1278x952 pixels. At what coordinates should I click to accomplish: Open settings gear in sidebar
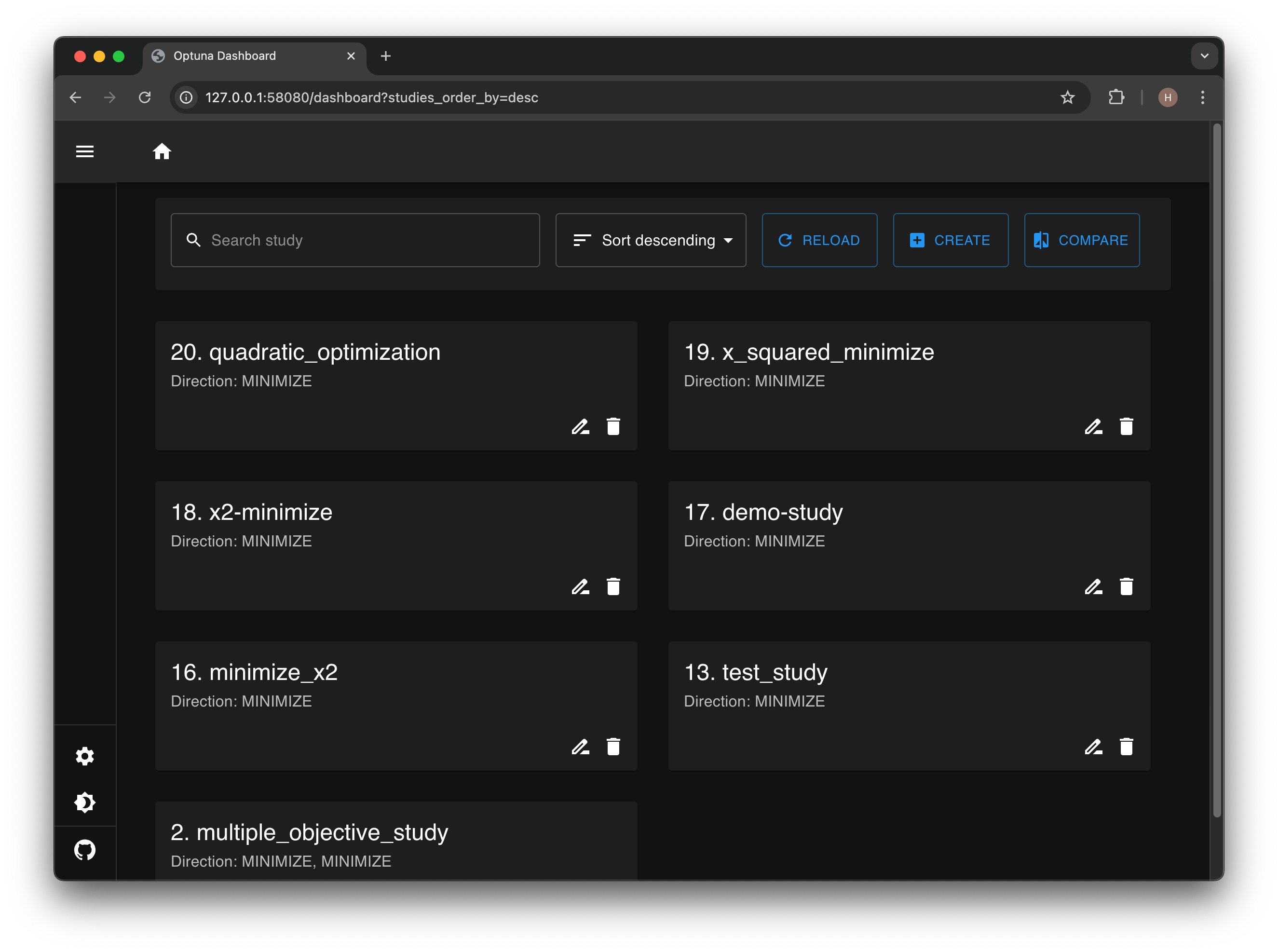pyautogui.click(x=85, y=756)
